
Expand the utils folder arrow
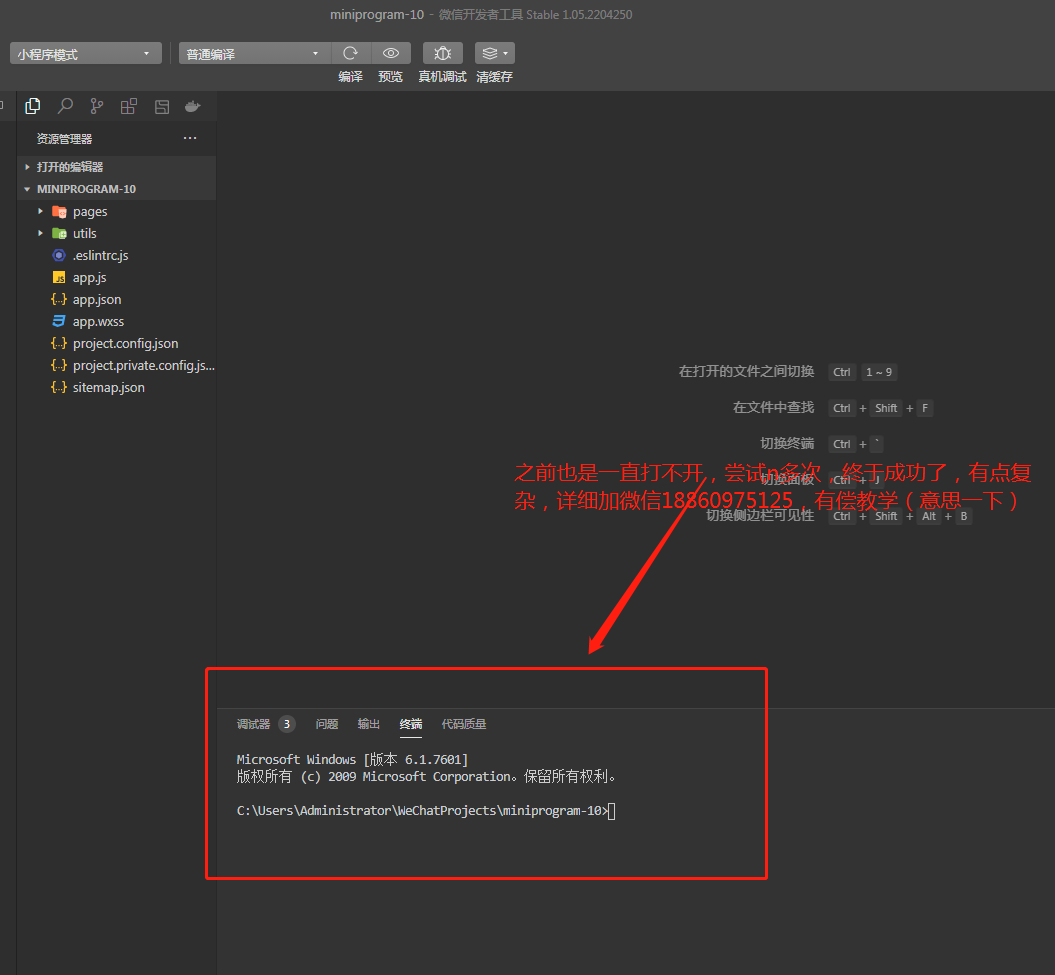(40, 233)
